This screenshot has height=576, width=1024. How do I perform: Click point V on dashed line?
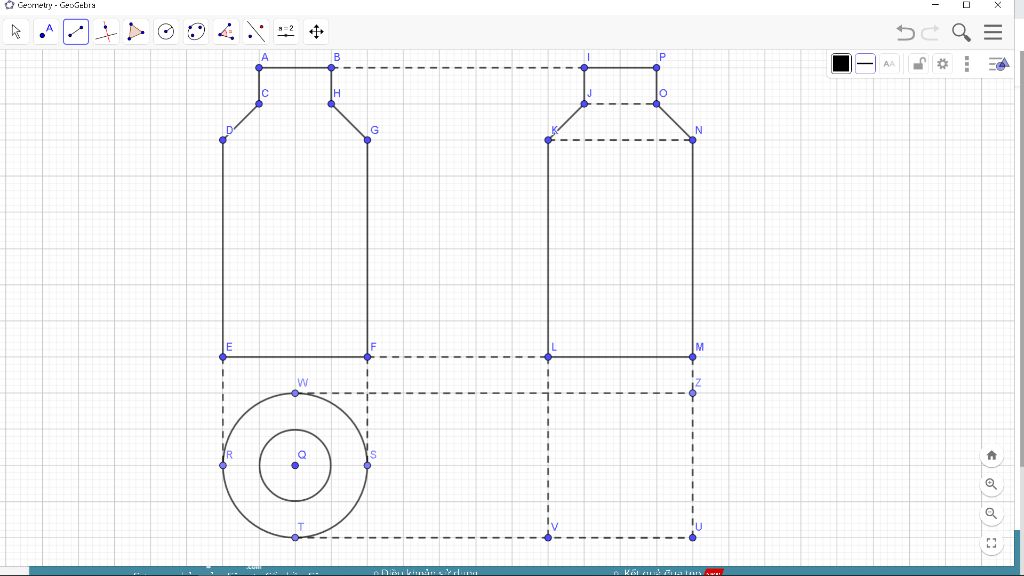(548, 537)
